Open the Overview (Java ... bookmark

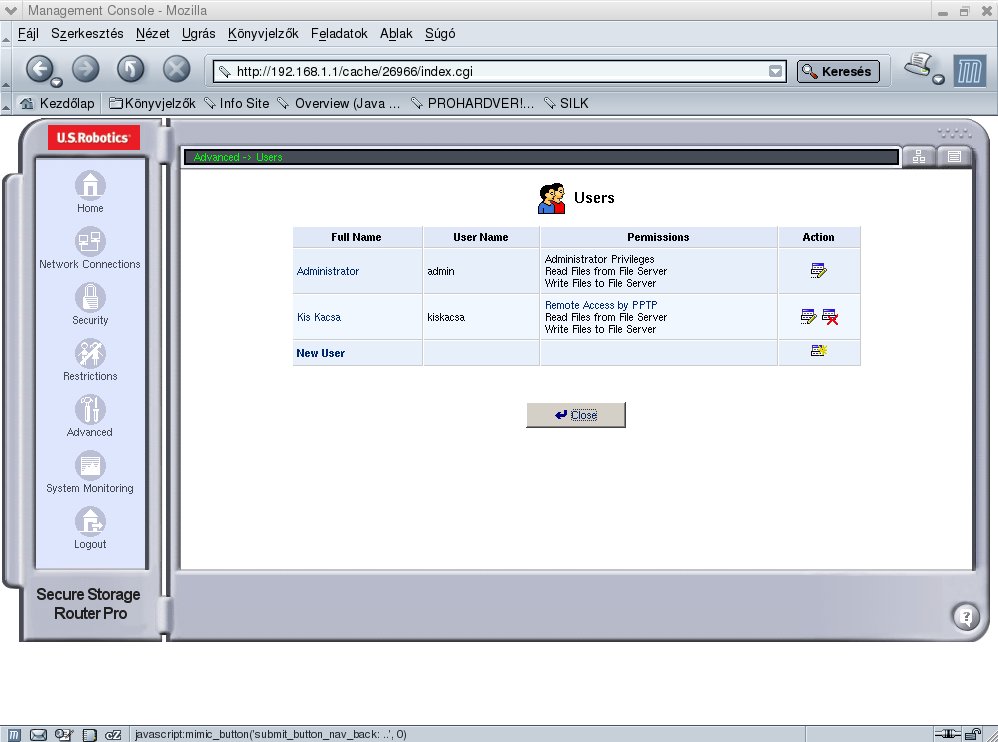coord(339,103)
